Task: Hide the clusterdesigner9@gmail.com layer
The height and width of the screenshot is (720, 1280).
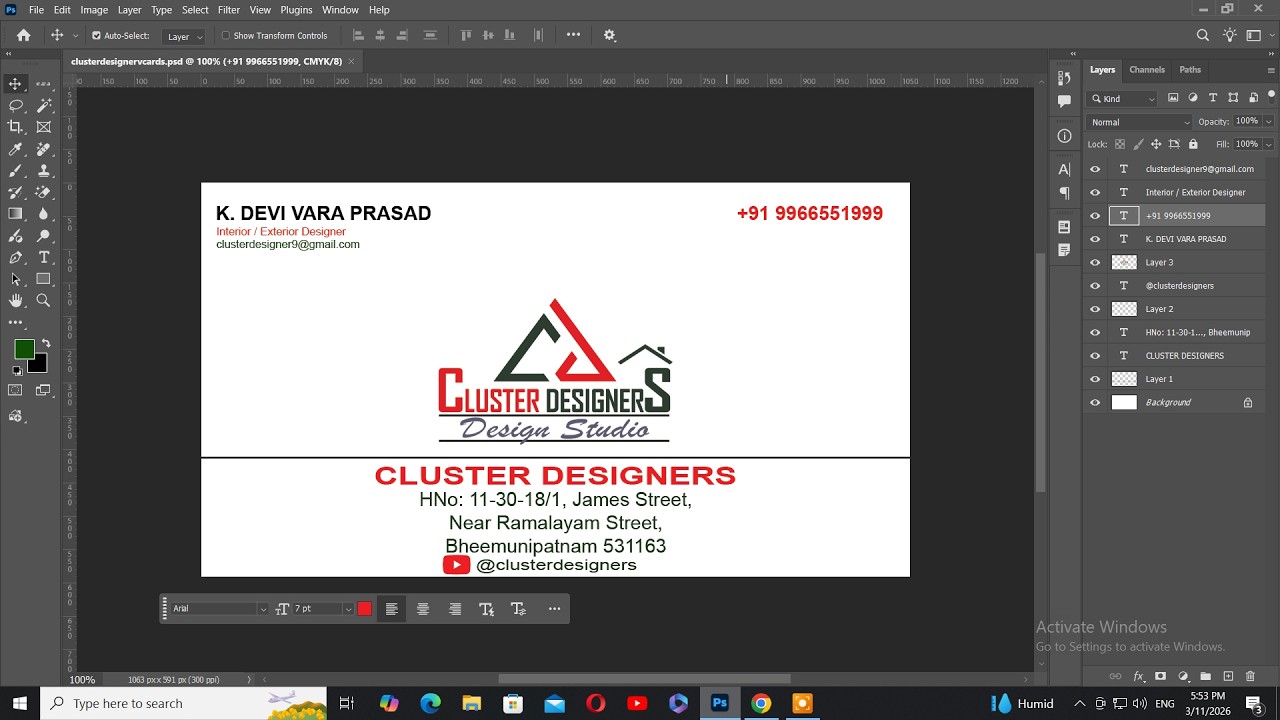Action: click(1095, 169)
